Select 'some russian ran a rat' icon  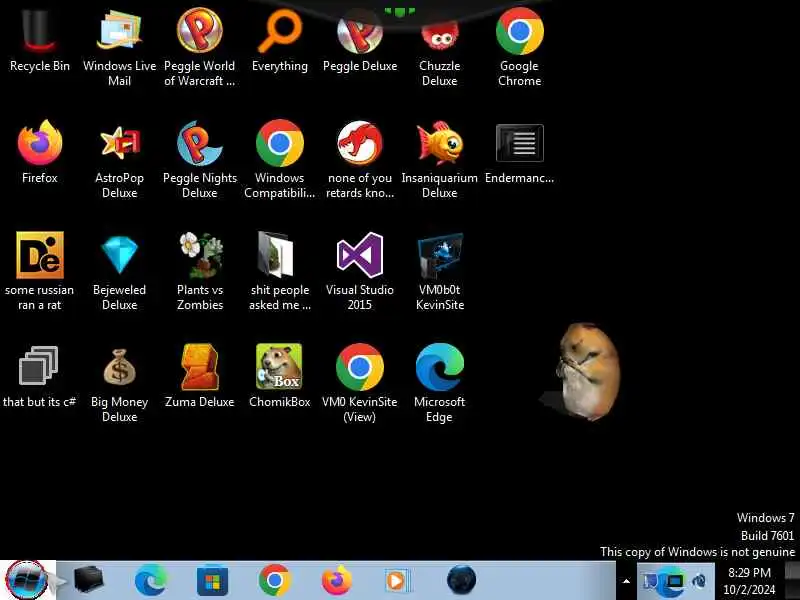click(x=40, y=271)
